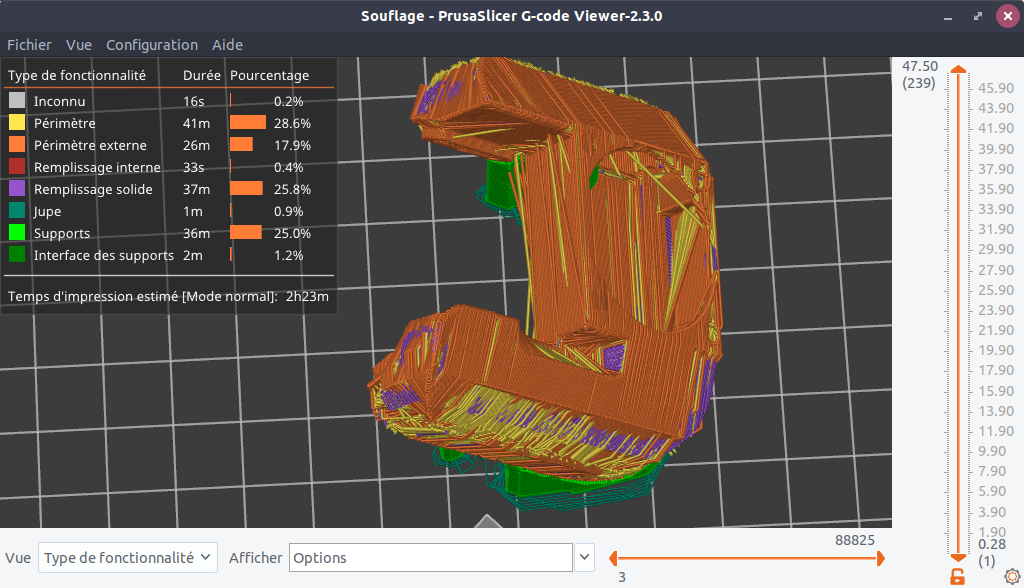
Task: Click the lock icon under the vertical slider
Action: pos(957,576)
